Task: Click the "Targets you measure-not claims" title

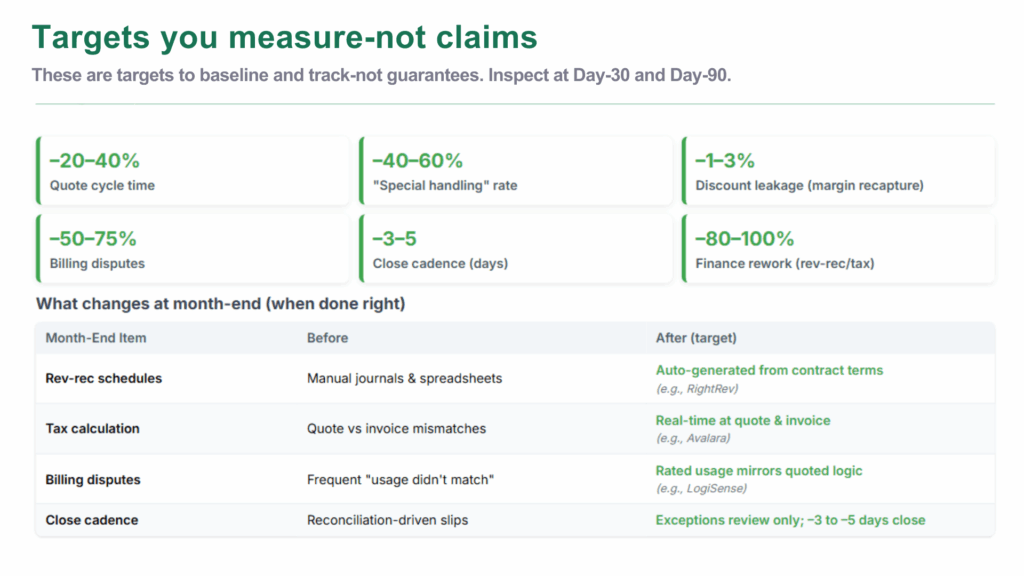Action: click(x=284, y=38)
